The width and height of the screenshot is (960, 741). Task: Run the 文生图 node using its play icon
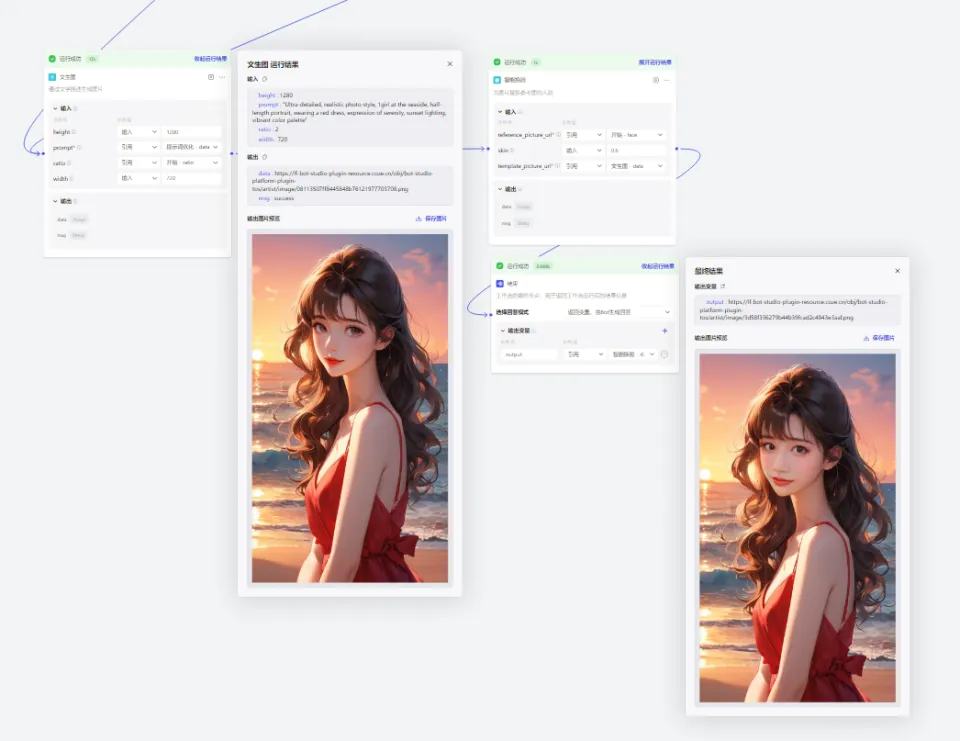pos(211,77)
